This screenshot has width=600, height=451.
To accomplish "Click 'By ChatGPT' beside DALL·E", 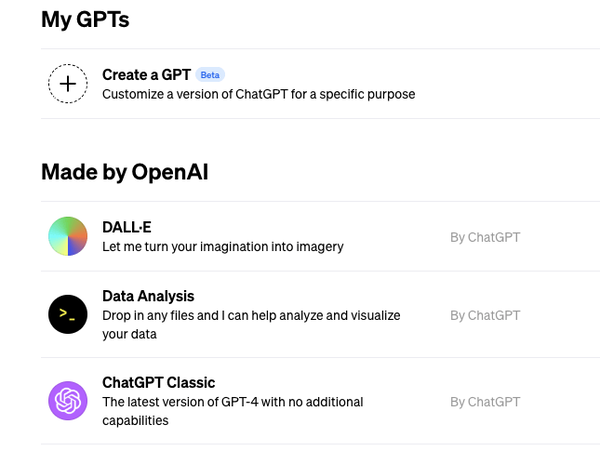I will pyautogui.click(x=485, y=237).
